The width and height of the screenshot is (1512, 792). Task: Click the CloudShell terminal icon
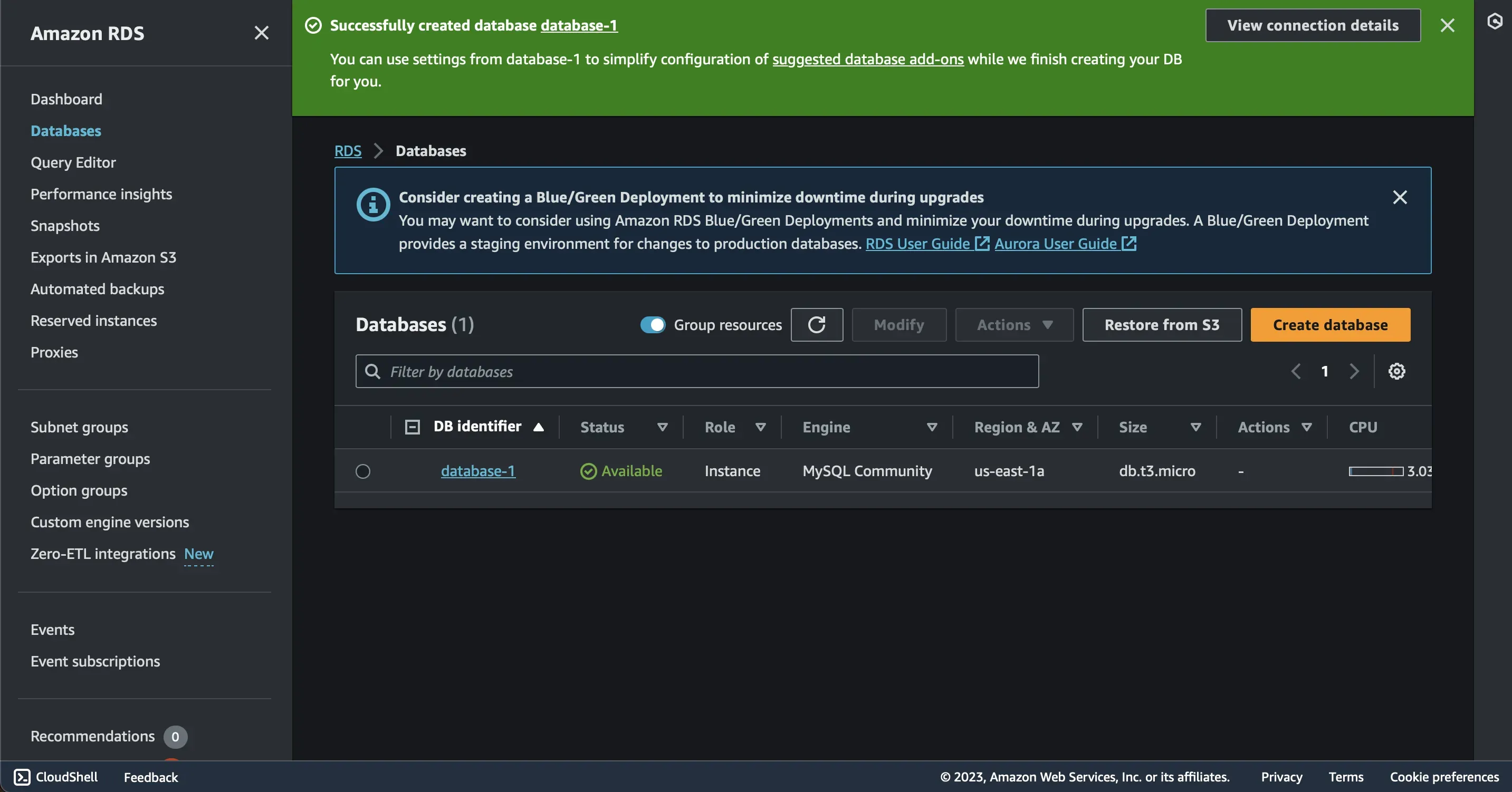pos(22,777)
